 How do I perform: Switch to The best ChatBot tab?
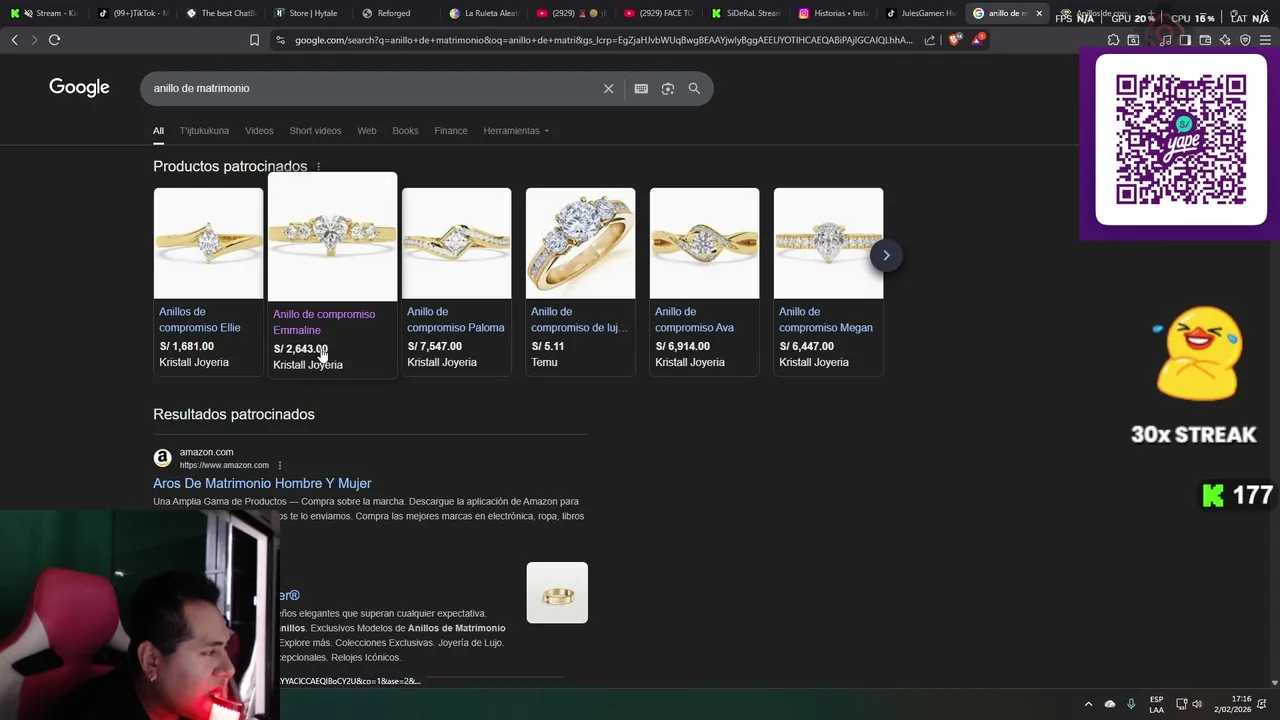[220, 13]
